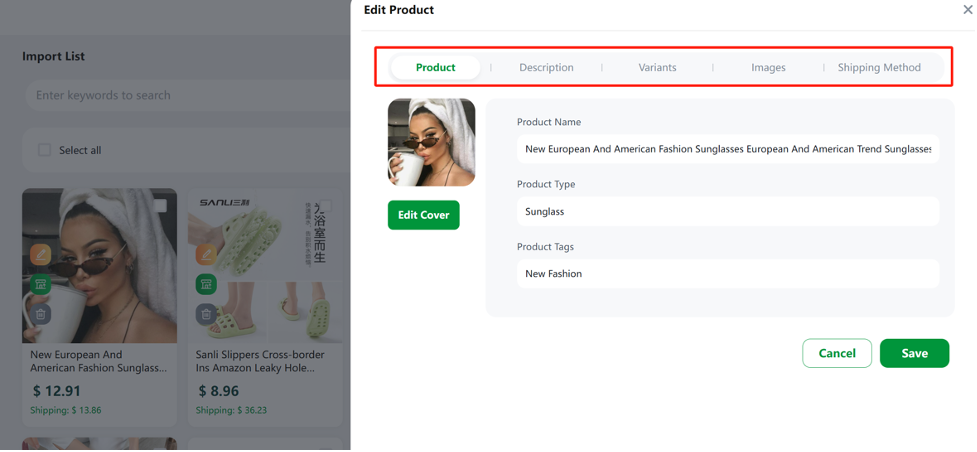Focus the Product Type field showing Sunglass
977x452 pixels.
[x=728, y=211]
